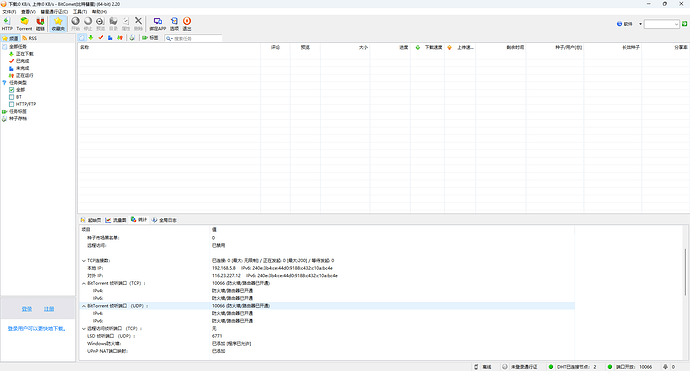Click the open directory toolbar icon
The image size is (690, 371).
[x=113, y=23]
